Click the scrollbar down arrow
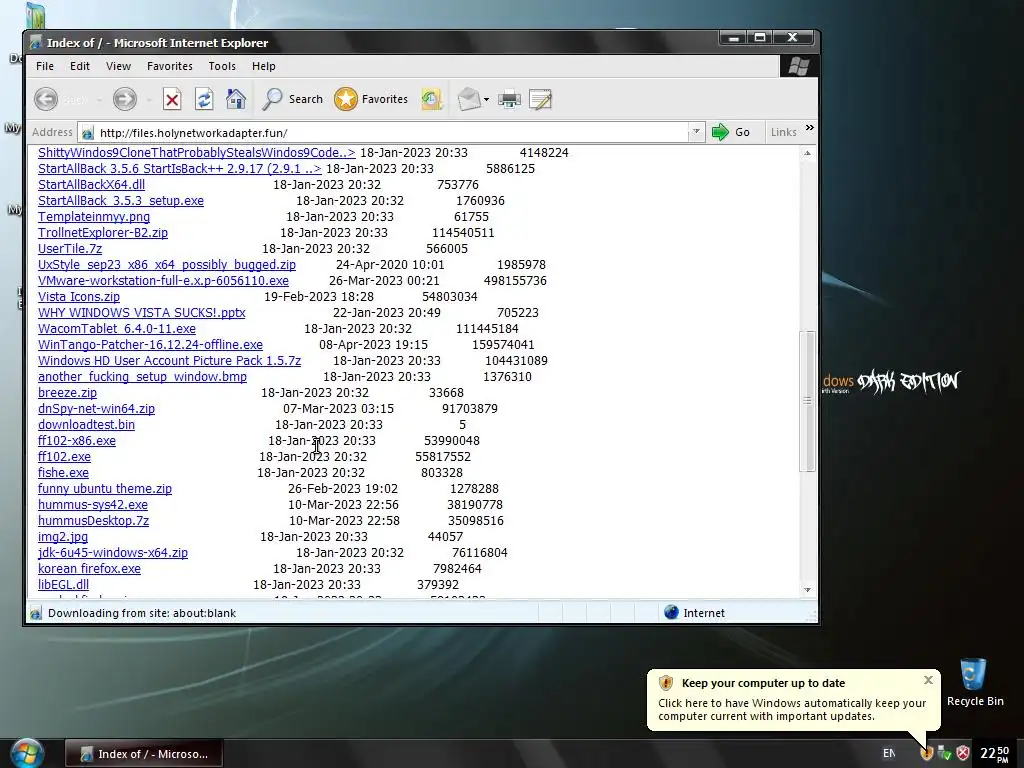 click(808, 590)
